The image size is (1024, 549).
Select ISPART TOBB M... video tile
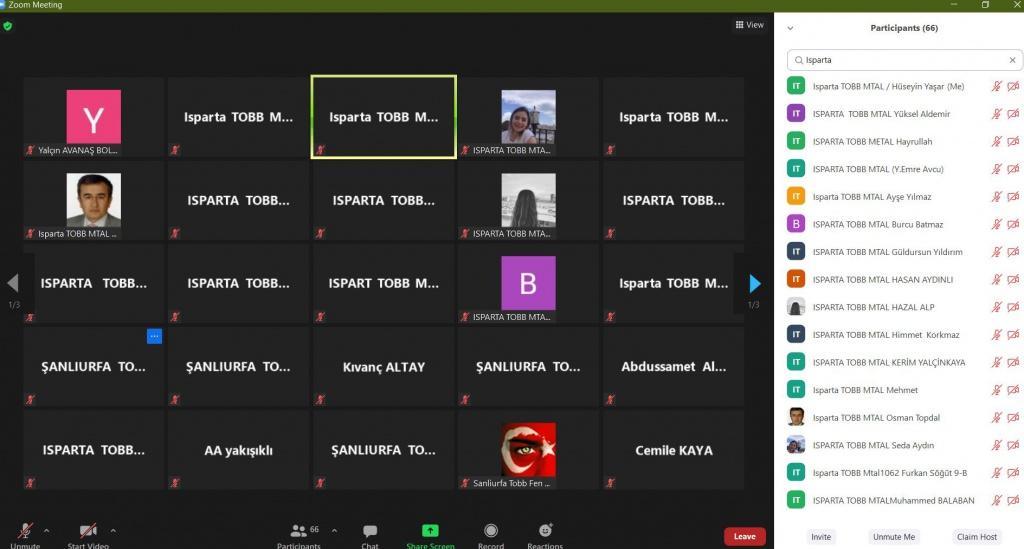[384, 283]
